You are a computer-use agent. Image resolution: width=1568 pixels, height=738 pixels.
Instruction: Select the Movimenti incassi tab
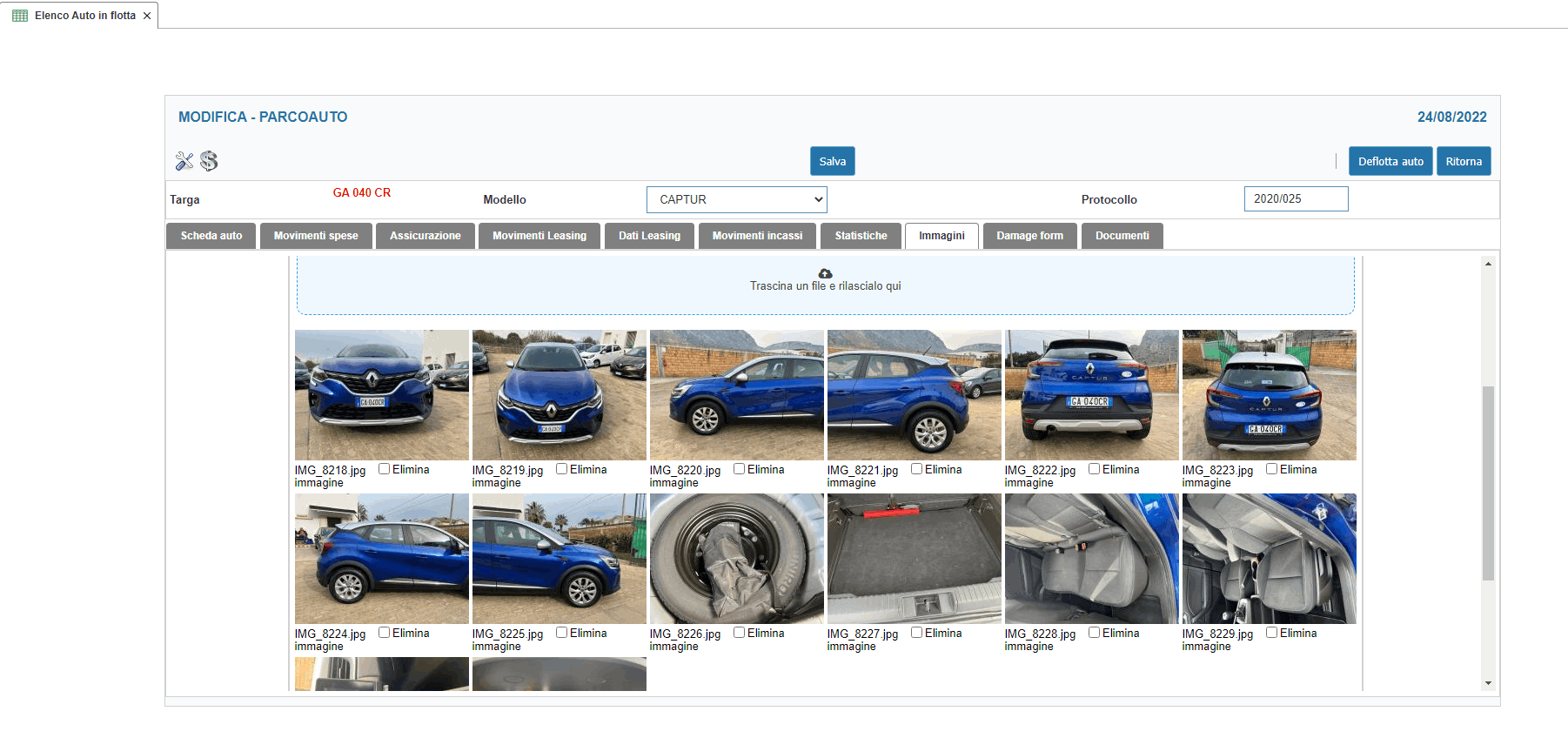point(757,236)
